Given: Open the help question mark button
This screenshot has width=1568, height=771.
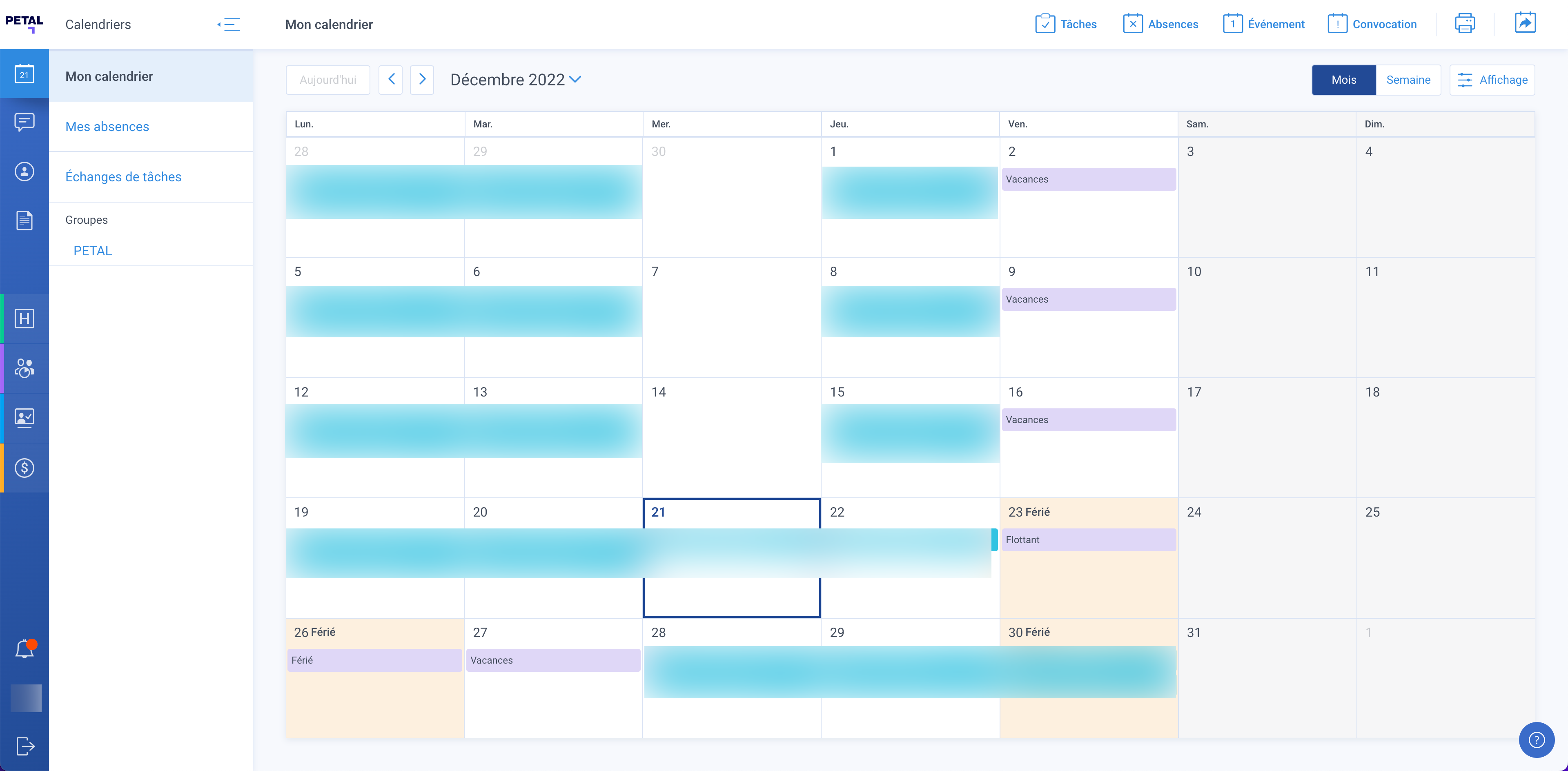Looking at the screenshot, I should [1536, 740].
